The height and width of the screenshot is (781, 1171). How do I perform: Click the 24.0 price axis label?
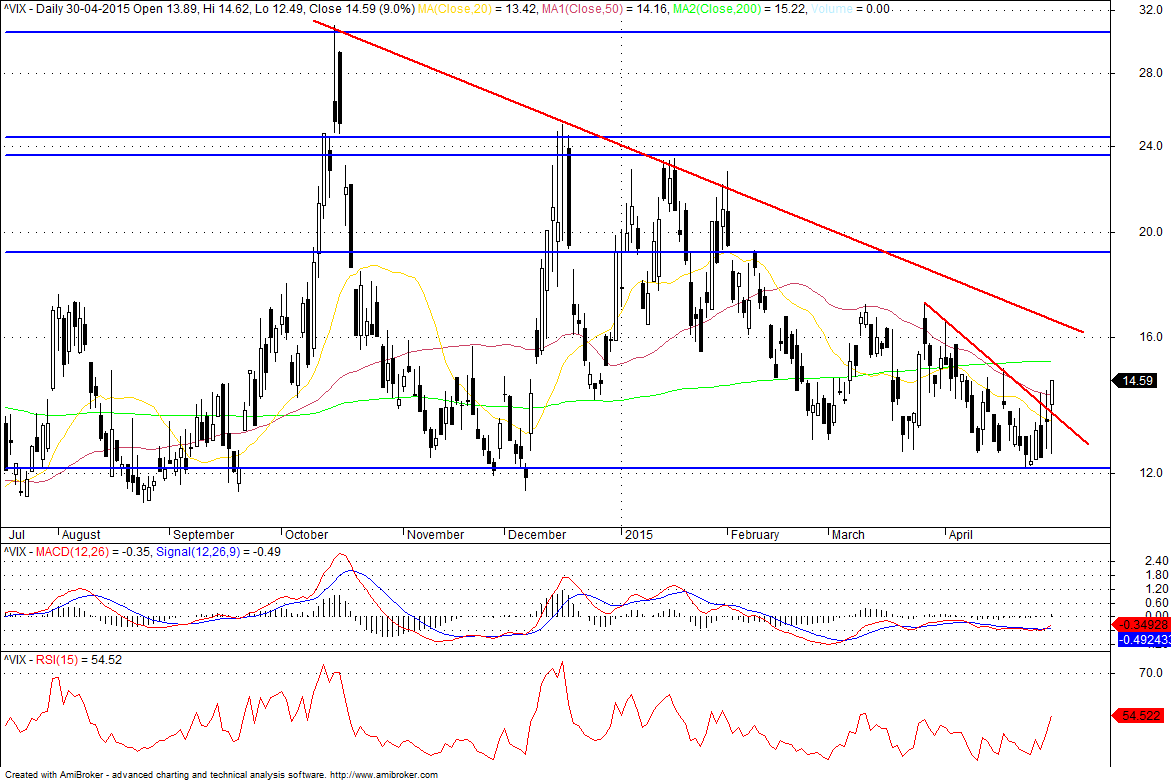pyautogui.click(x=1151, y=146)
